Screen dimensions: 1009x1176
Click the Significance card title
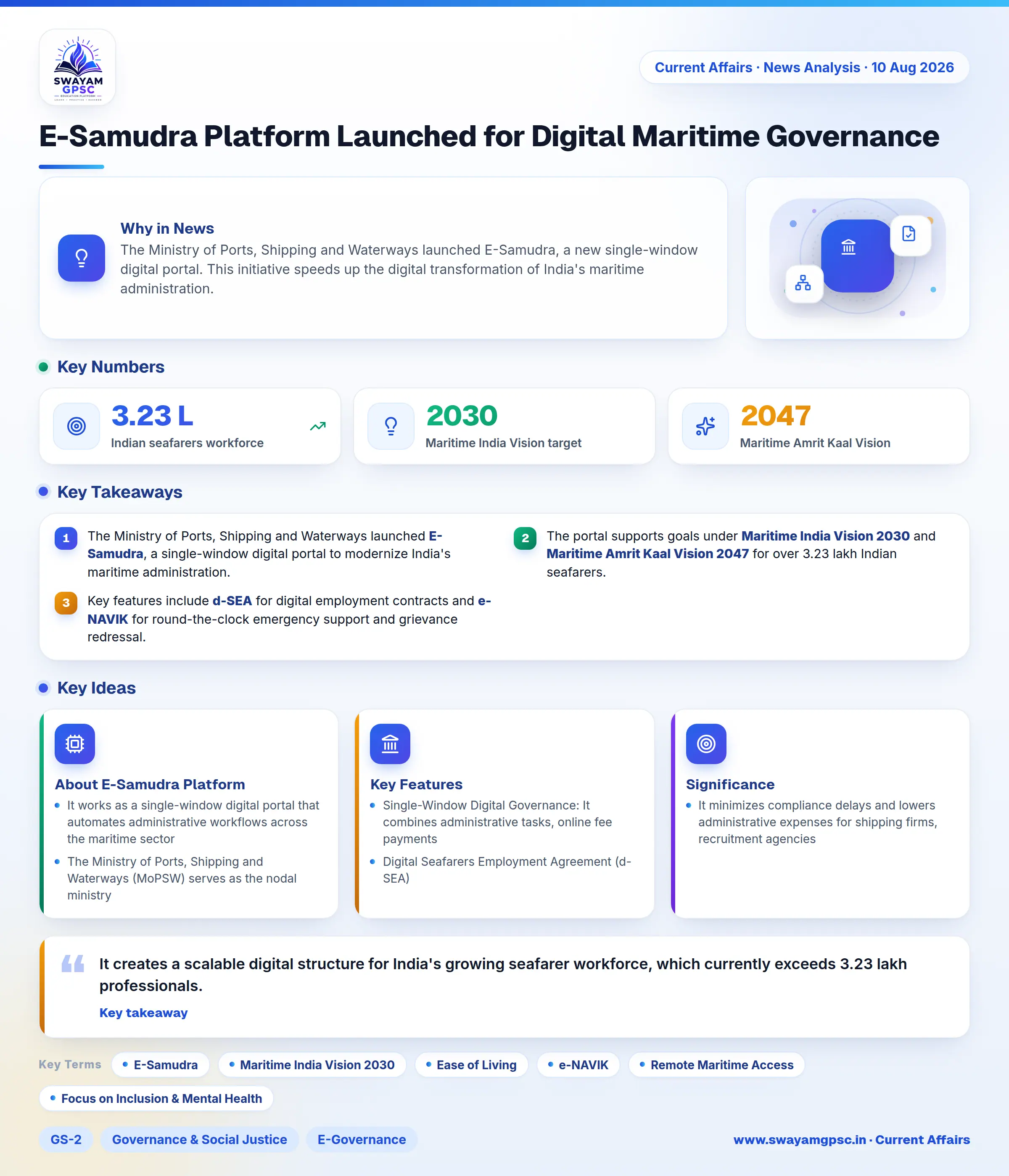pyautogui.click(x=730, y=784)
